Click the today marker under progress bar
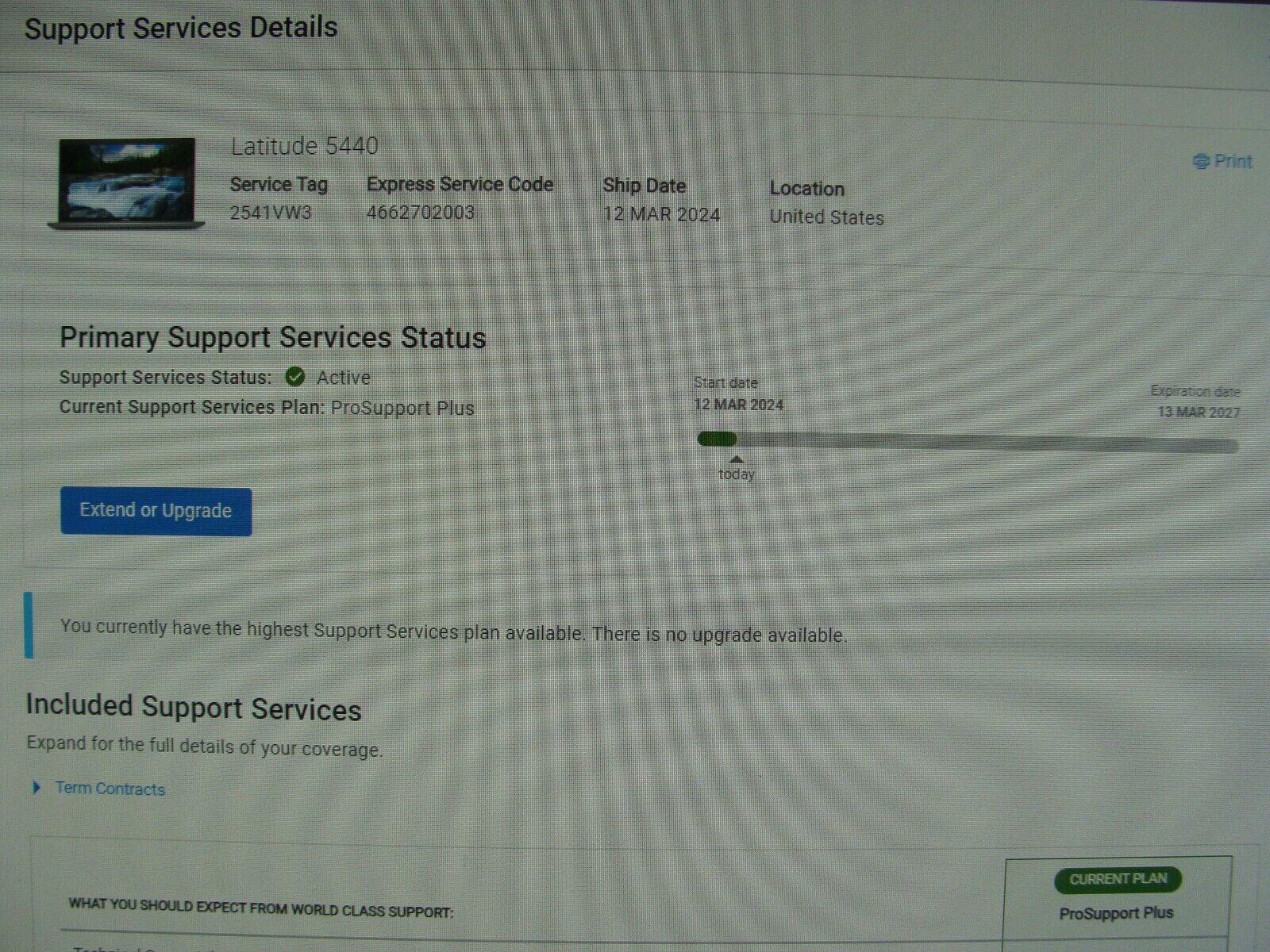Viewport: 1270px width, 952px height. tap(737, 470)
